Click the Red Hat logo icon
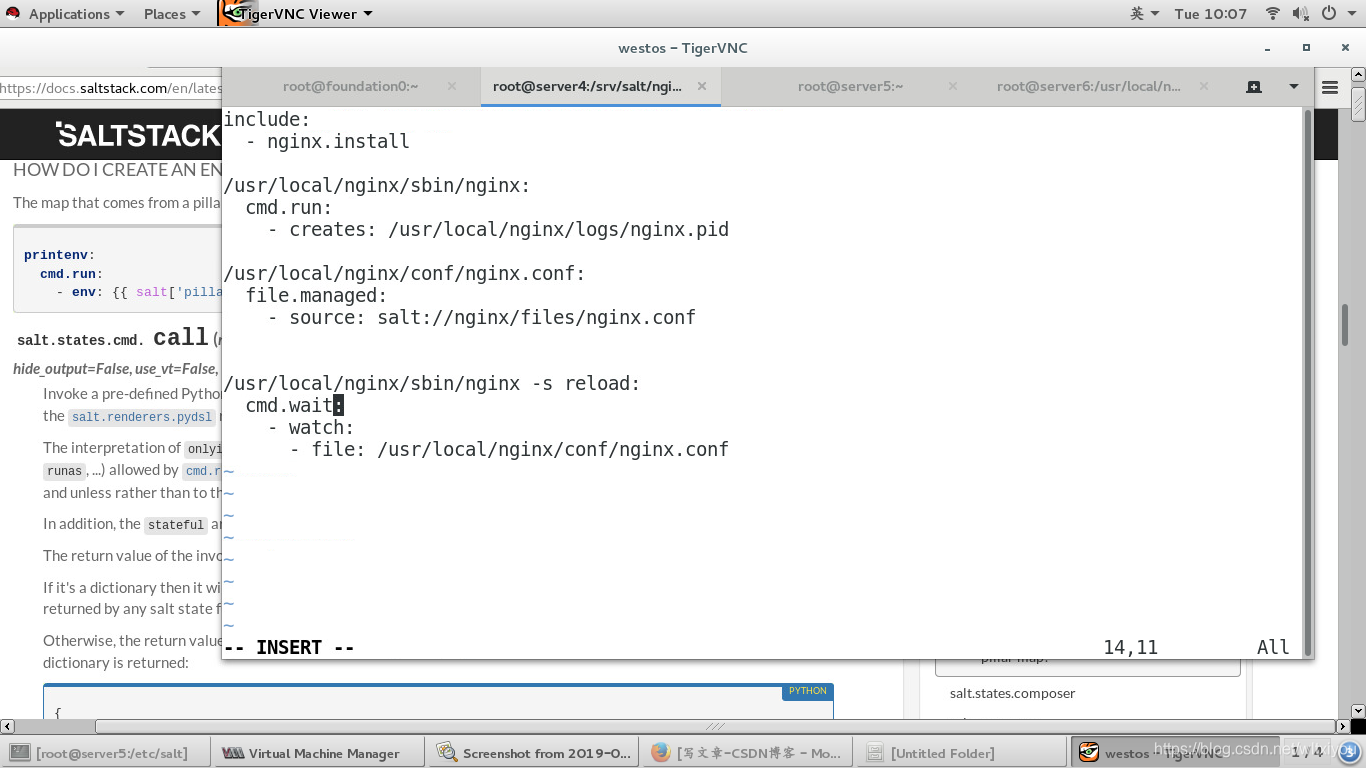Viewport: 1366px width, 768px height. pos(13,14)
